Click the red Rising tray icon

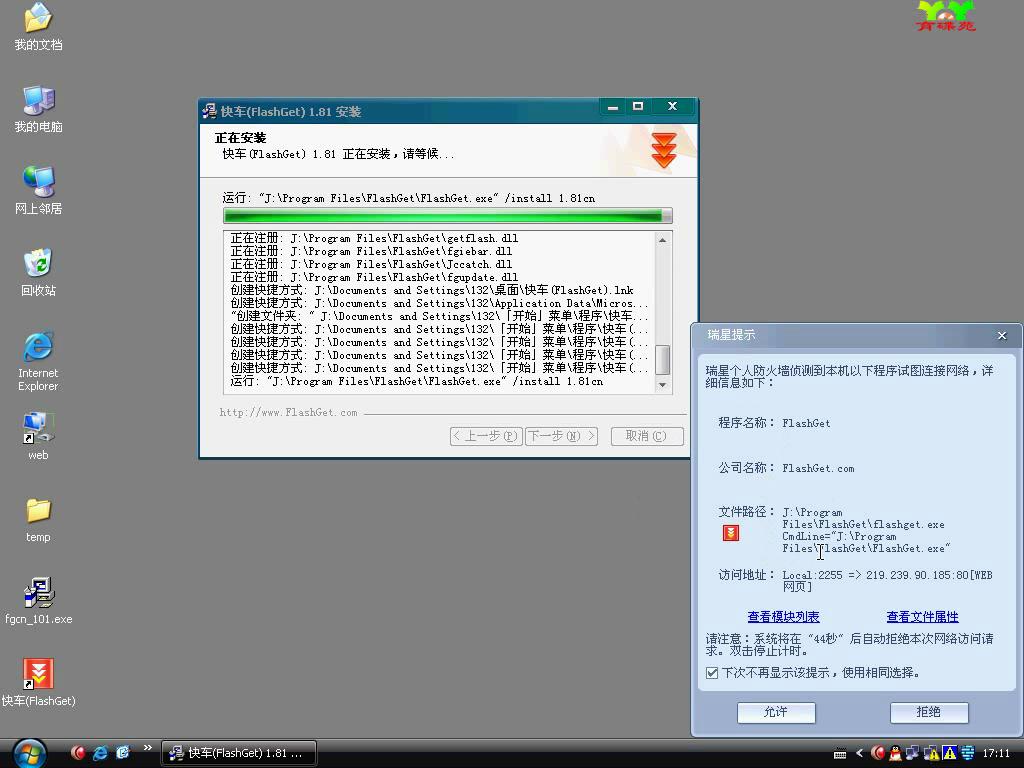878,754
